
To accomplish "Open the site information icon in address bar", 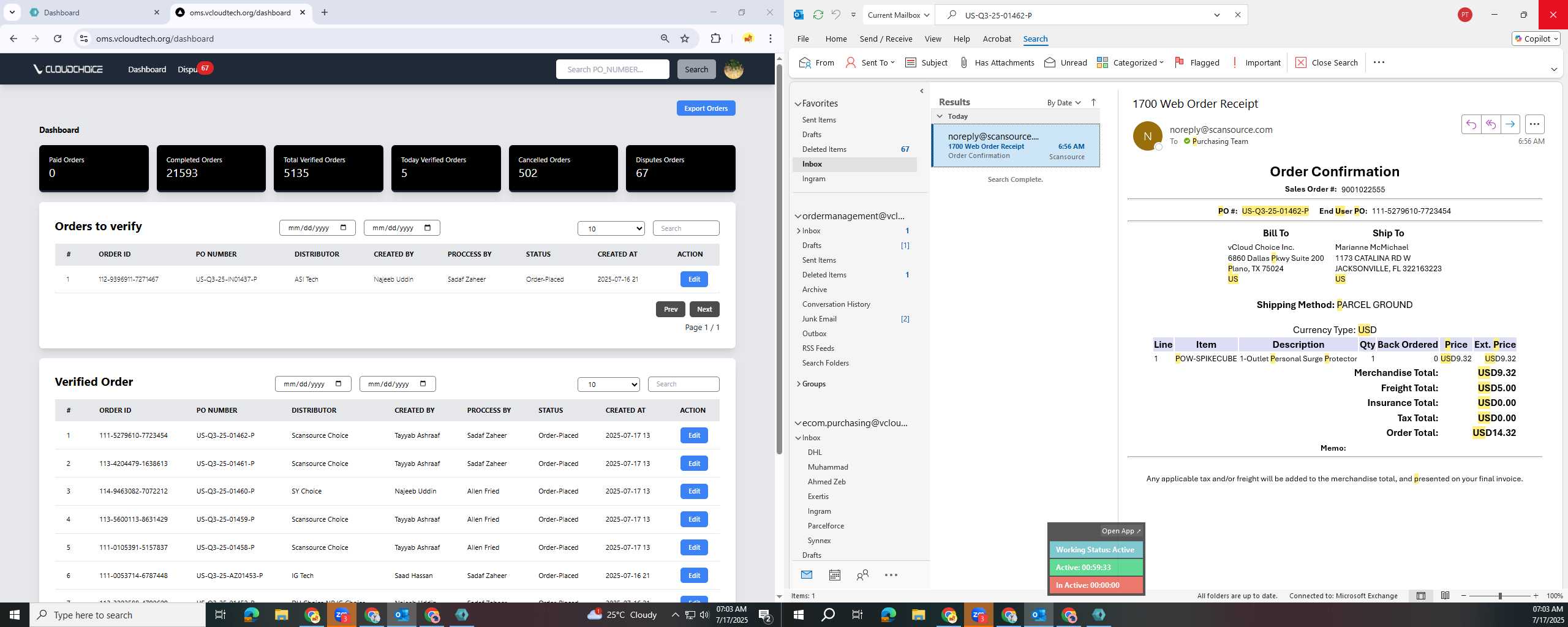I will pyautogui.click(x=84, y=39).
